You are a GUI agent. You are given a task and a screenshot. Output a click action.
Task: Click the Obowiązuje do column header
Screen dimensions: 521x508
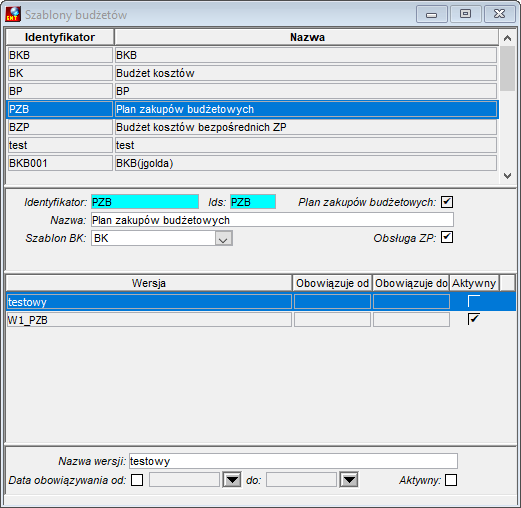point(411,283)
